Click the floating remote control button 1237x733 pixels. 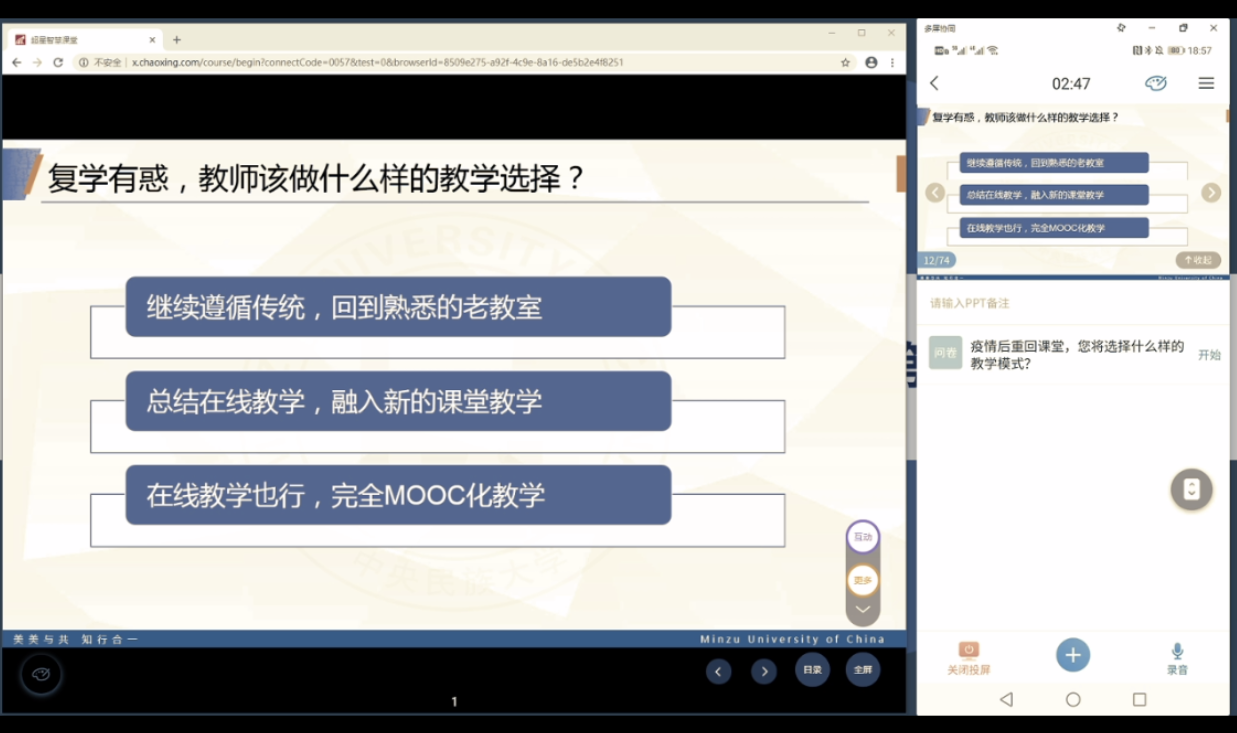tap(1191, 489)
